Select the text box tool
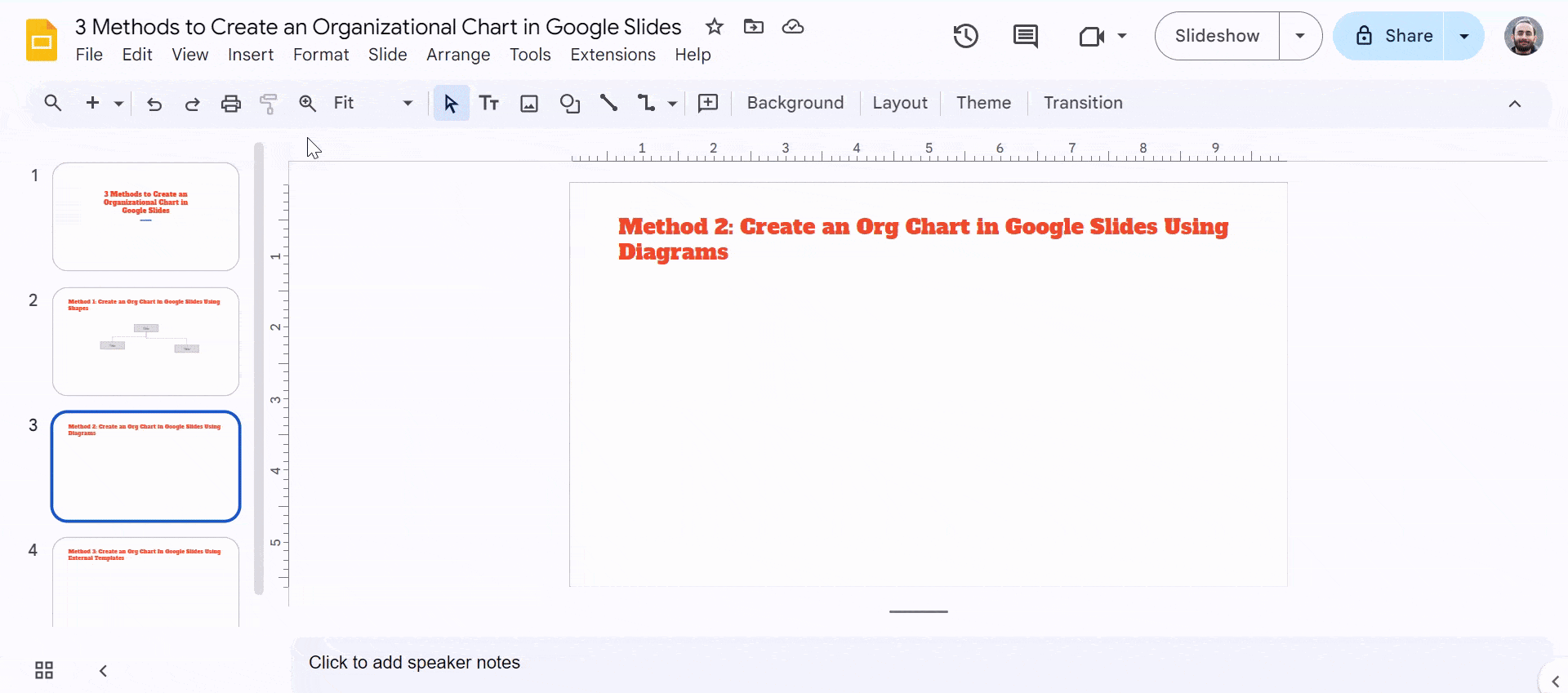The height and width of the screenshot is (693, 1568). pyautogui.click(x=489, y=104)
